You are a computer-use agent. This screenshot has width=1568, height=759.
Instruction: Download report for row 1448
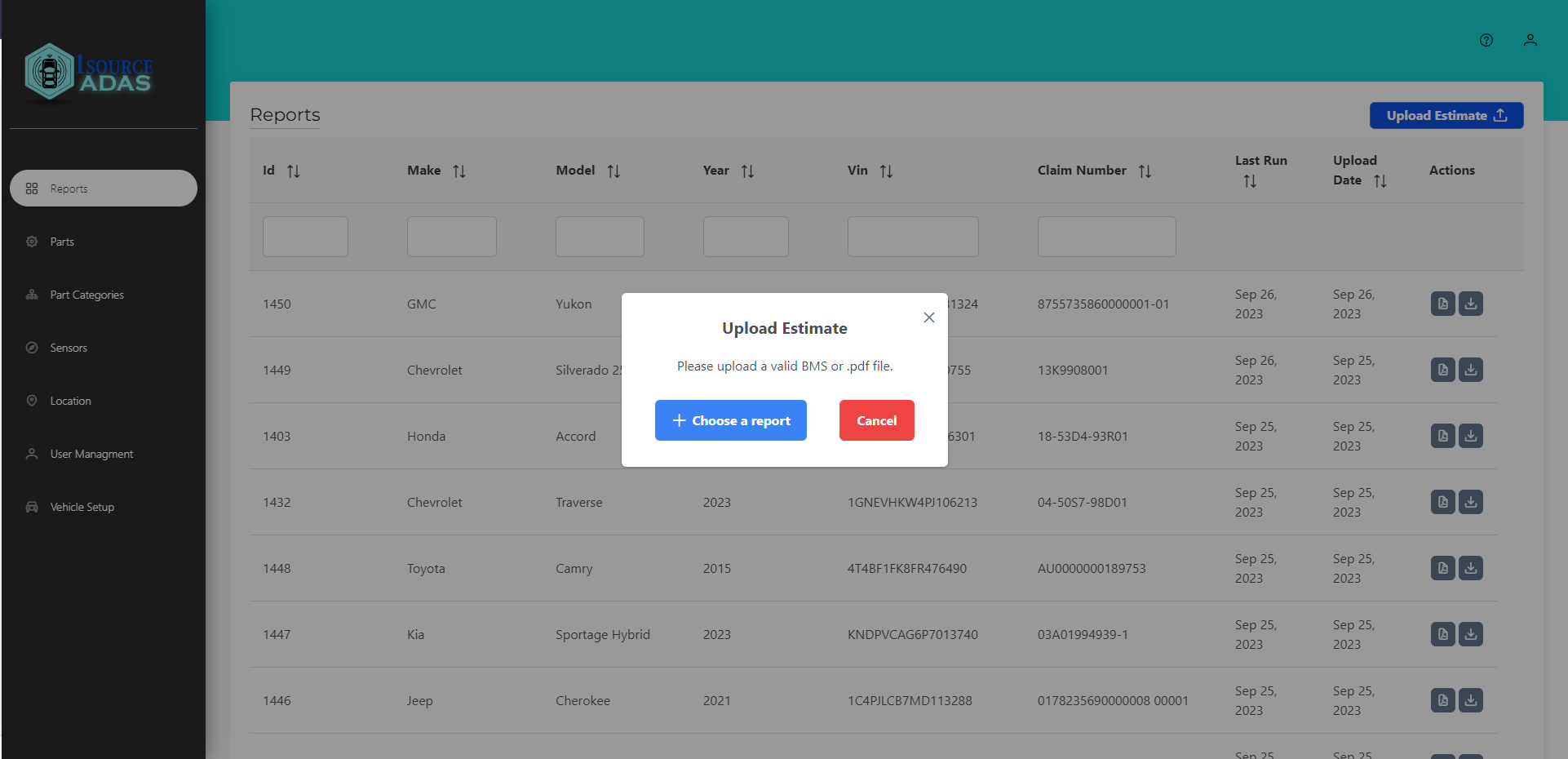(x=1471, y=568)
